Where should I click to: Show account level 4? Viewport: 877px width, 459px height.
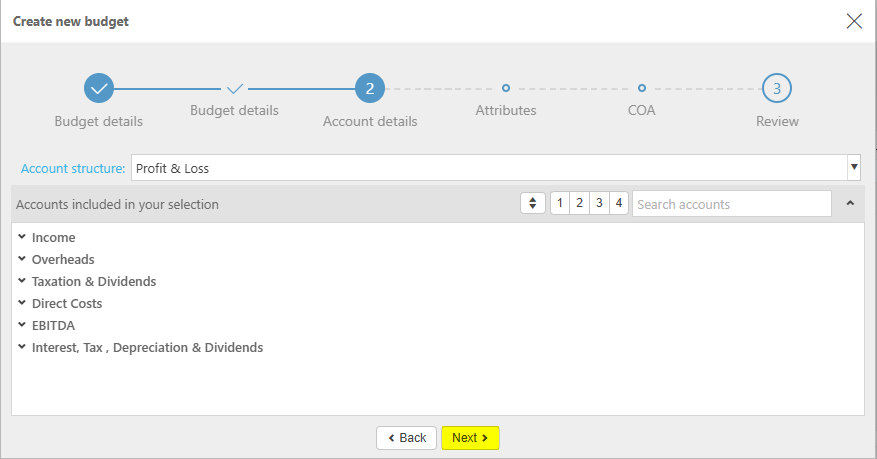(x=619, y=204)
